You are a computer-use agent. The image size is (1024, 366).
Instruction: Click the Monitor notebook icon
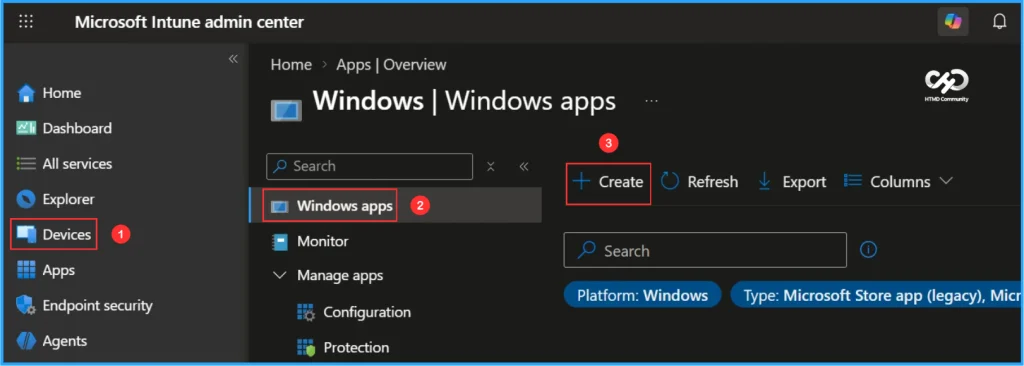pyautogui.click(x=280, y=241)
